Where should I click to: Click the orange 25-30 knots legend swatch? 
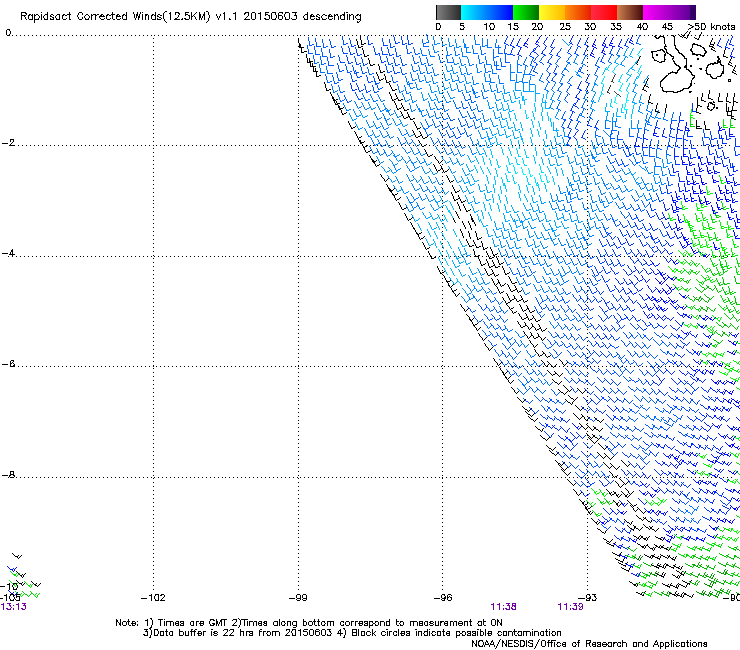578,12
